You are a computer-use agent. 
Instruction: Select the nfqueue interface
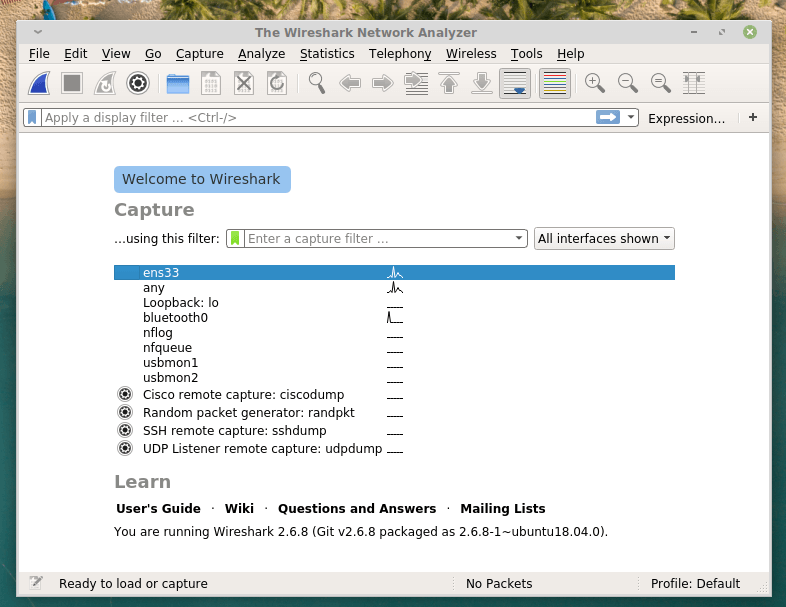pos(394,348)
